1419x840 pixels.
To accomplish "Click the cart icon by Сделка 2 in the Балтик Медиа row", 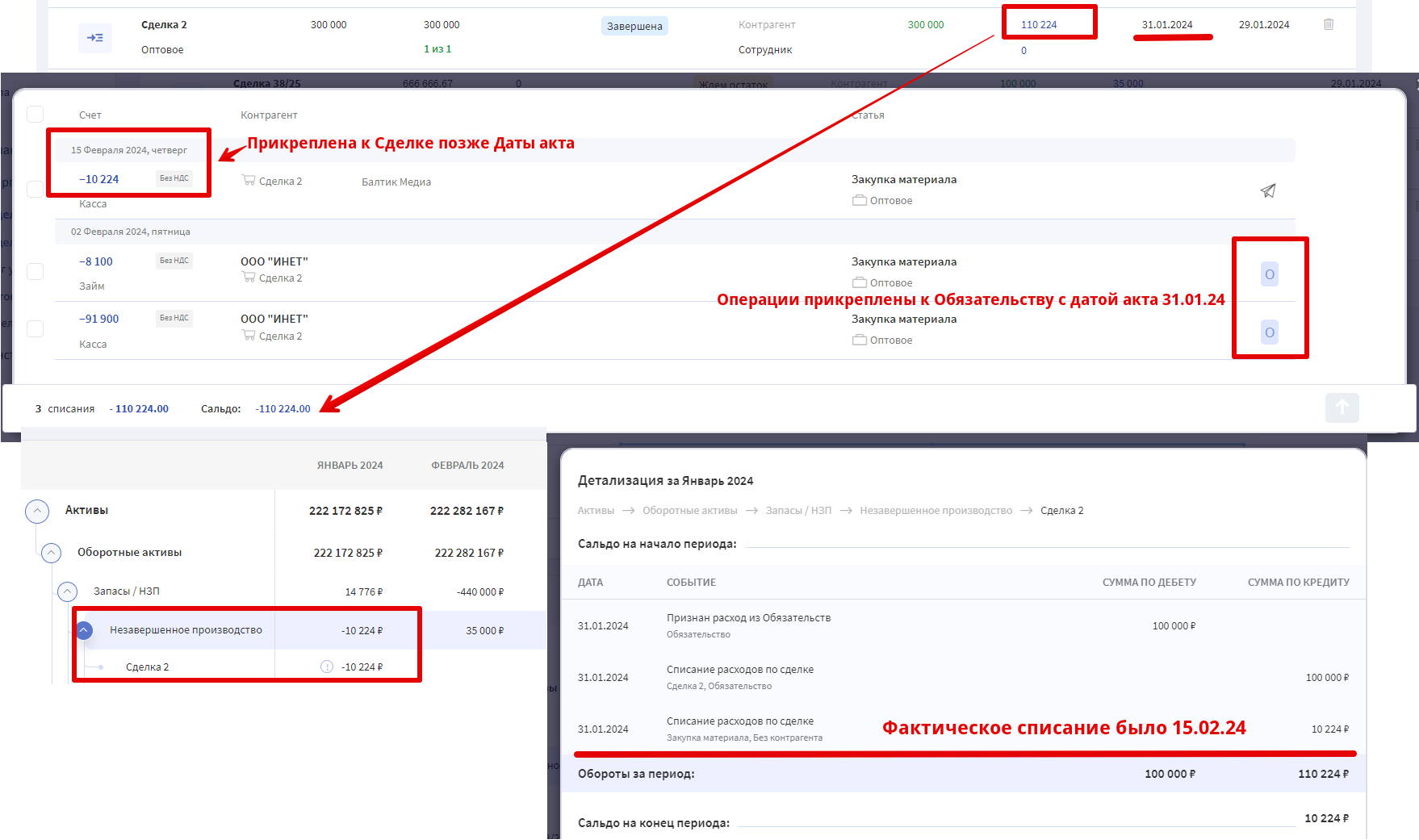I will (249, 180).
